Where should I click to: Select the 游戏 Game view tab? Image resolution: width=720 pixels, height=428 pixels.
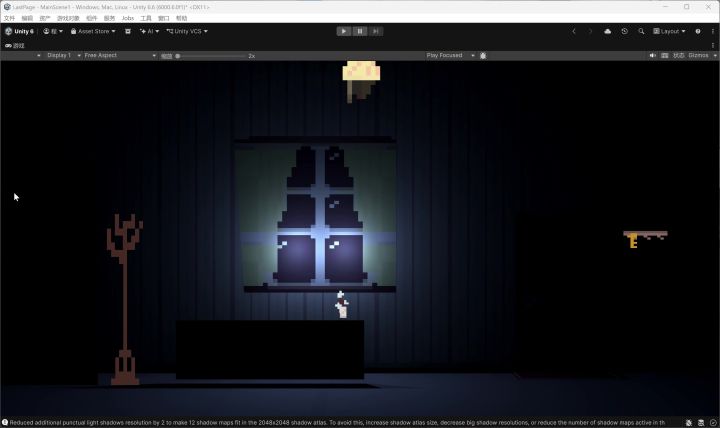[15, 46]
